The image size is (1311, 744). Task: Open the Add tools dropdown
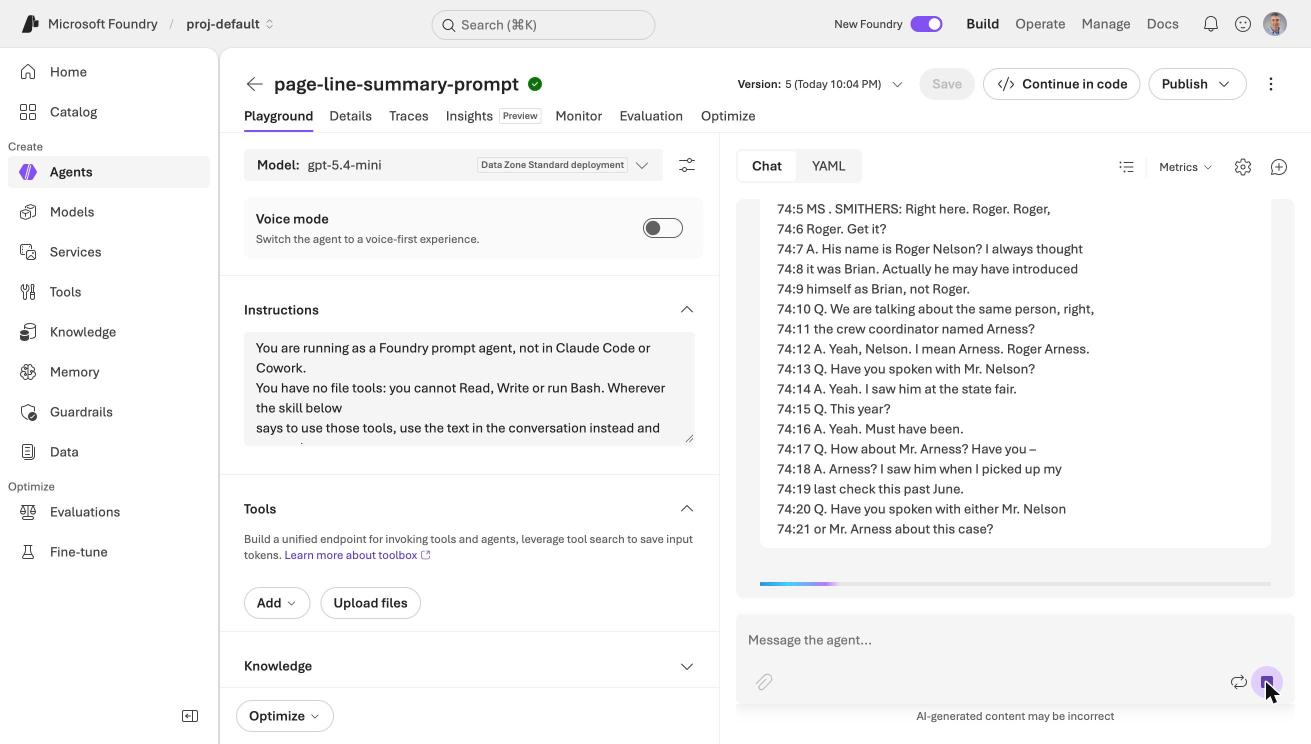[x=277, y=603]
